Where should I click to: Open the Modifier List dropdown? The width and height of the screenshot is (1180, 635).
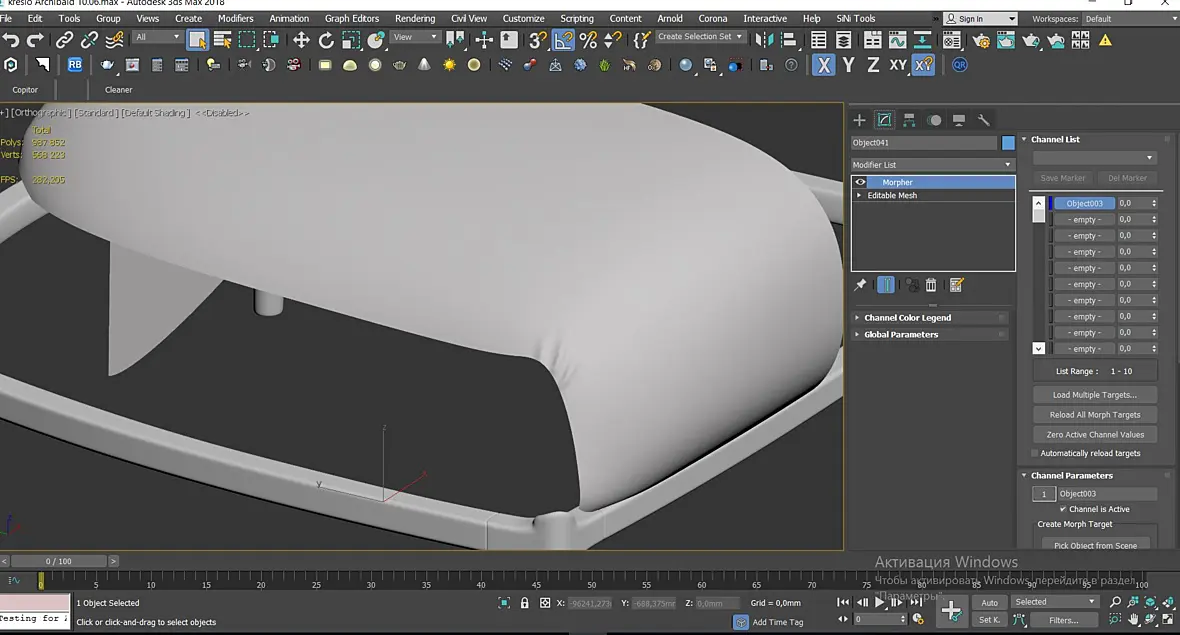point(932,164)
